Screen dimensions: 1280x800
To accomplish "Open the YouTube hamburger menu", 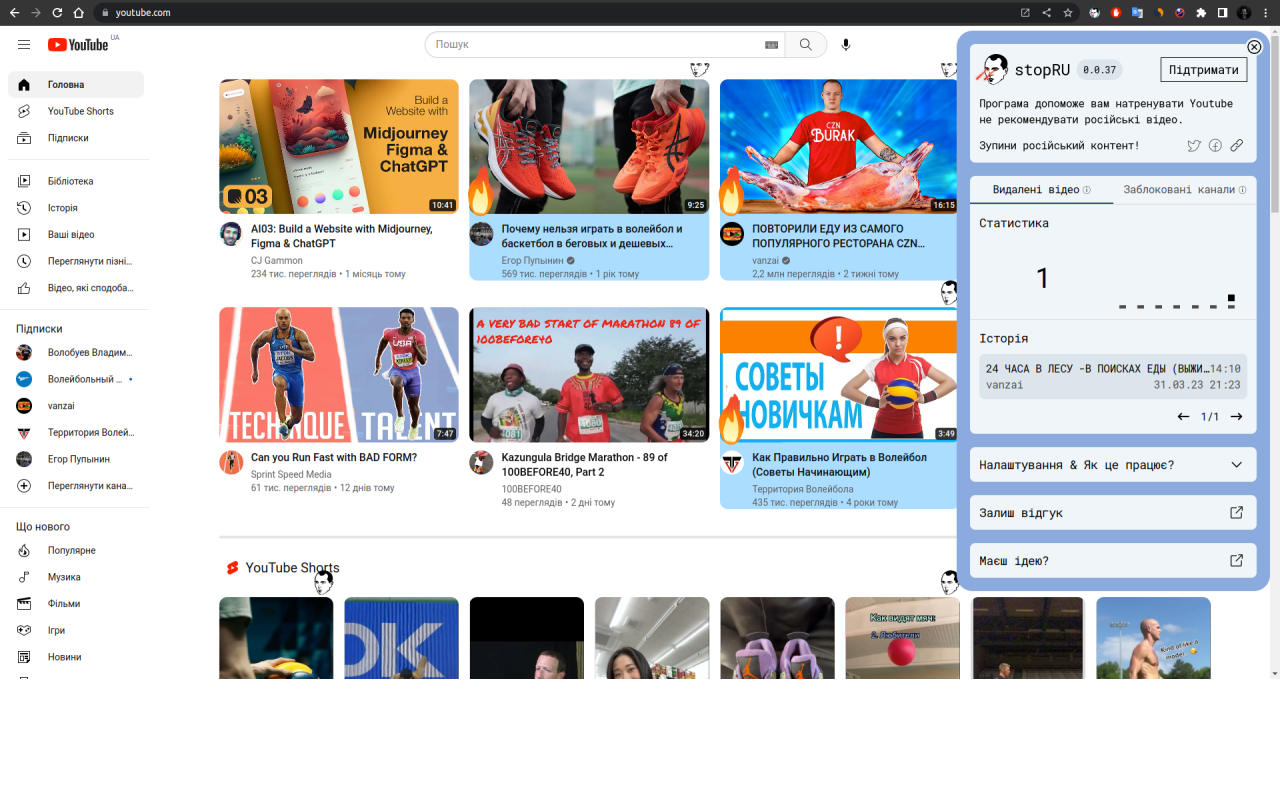I will [24, 45].
